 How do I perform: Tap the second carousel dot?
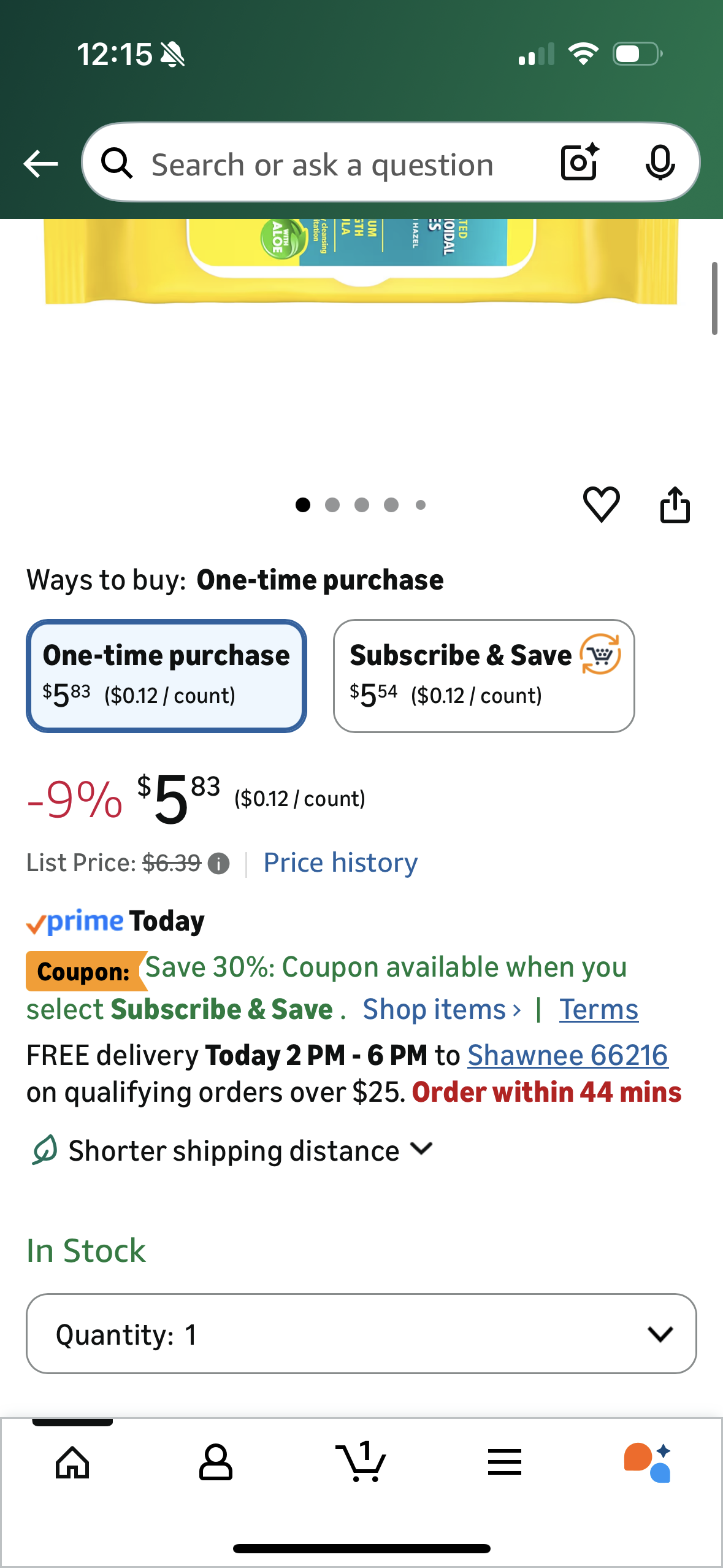coord(332,504)
